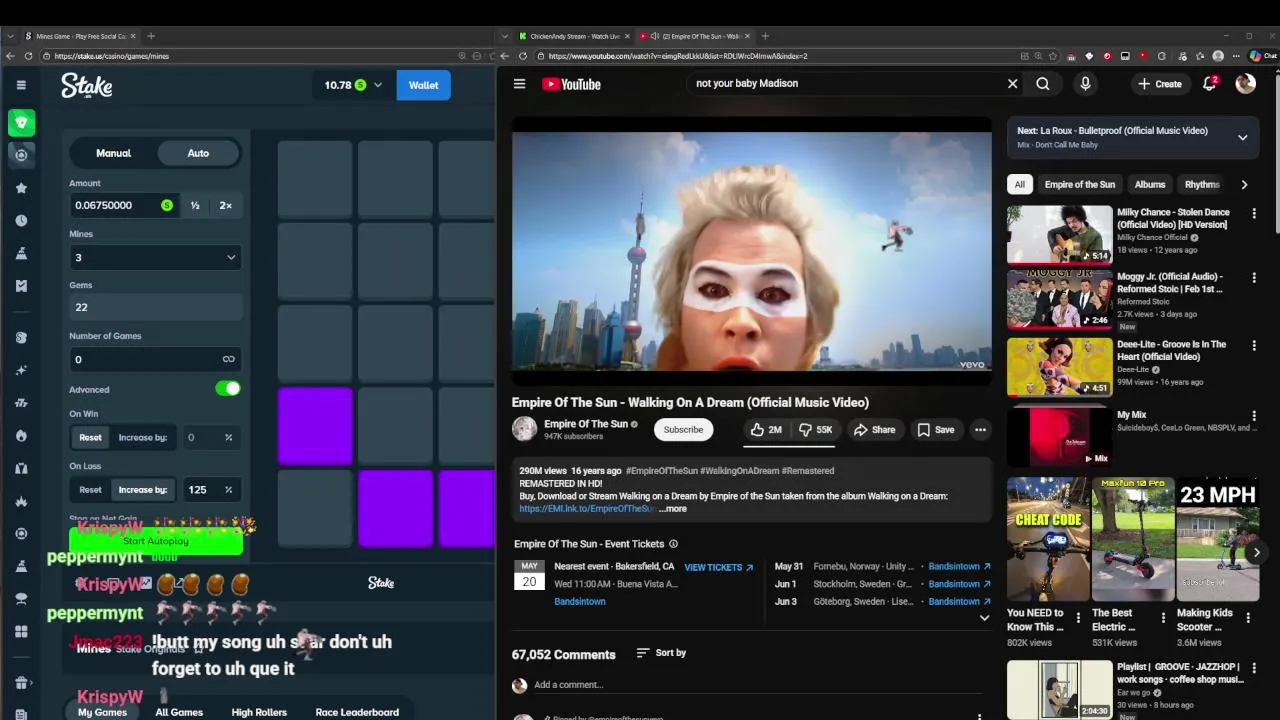The width and height of the screenshot is (1280, 720).
Task: Go to YouTube home logo
Action: 571,84
